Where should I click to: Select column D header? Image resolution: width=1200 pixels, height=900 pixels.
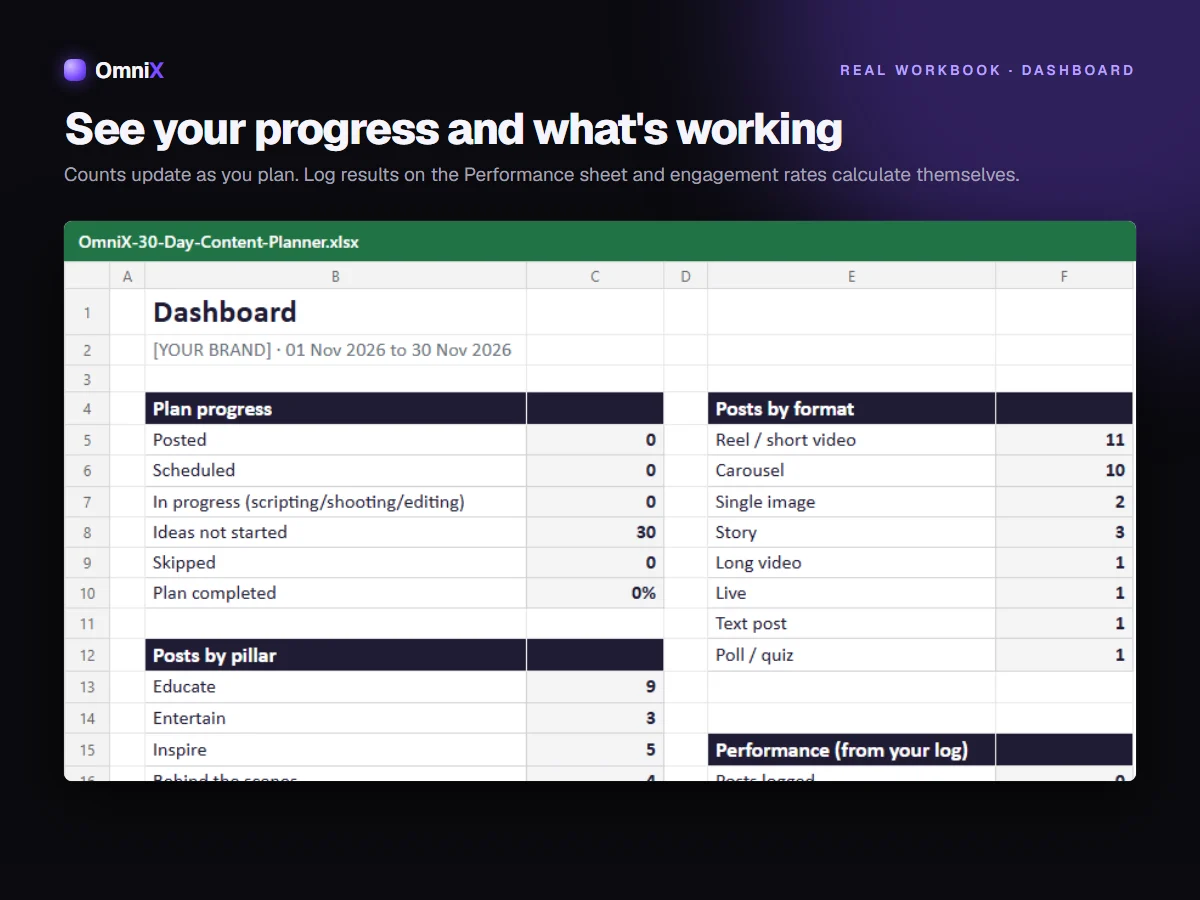tap(685, 276)
